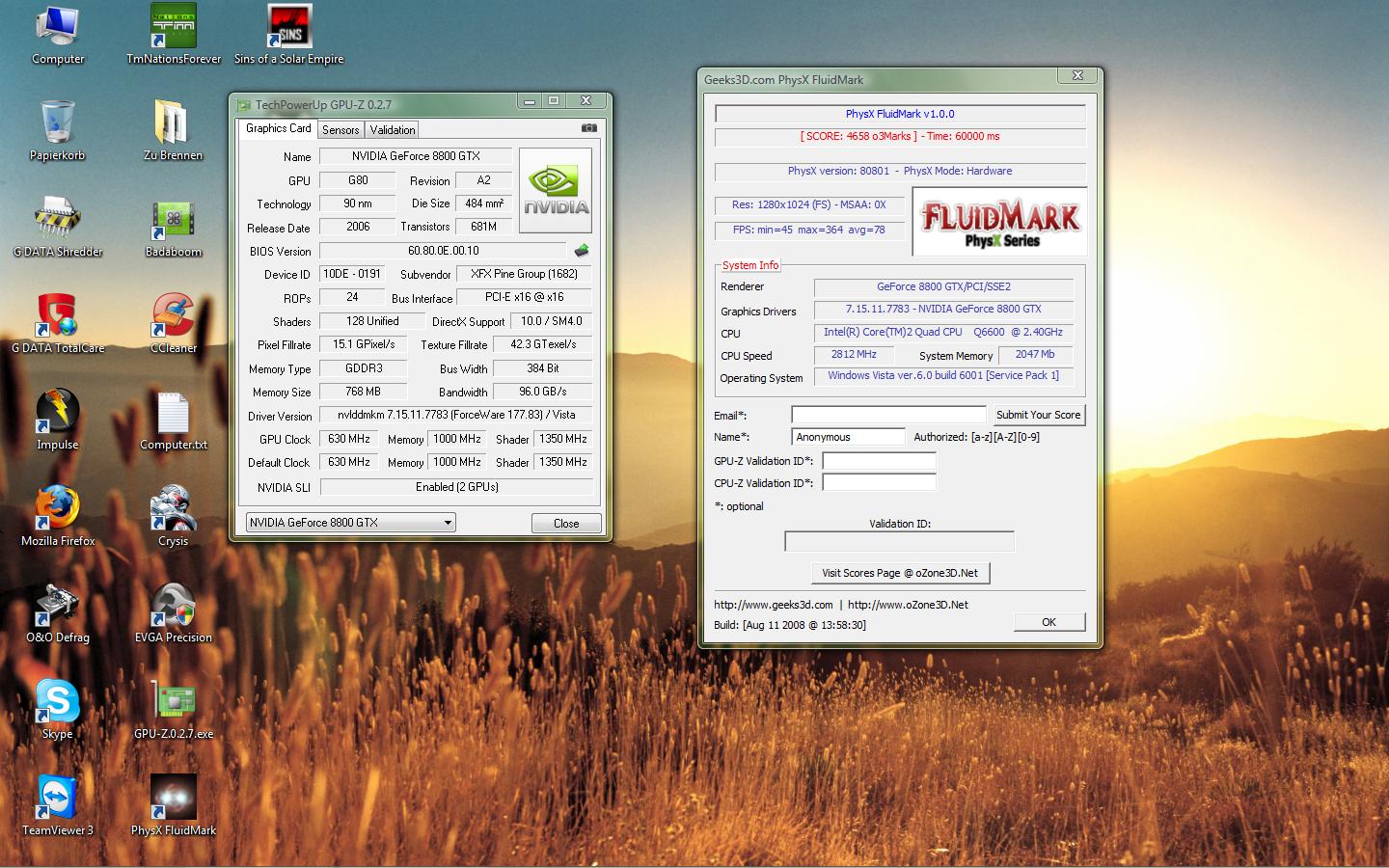This screenshot has height=868, width=1389.
Task: Switch to the Graphics Card tab
Action: tap(278, 128)
